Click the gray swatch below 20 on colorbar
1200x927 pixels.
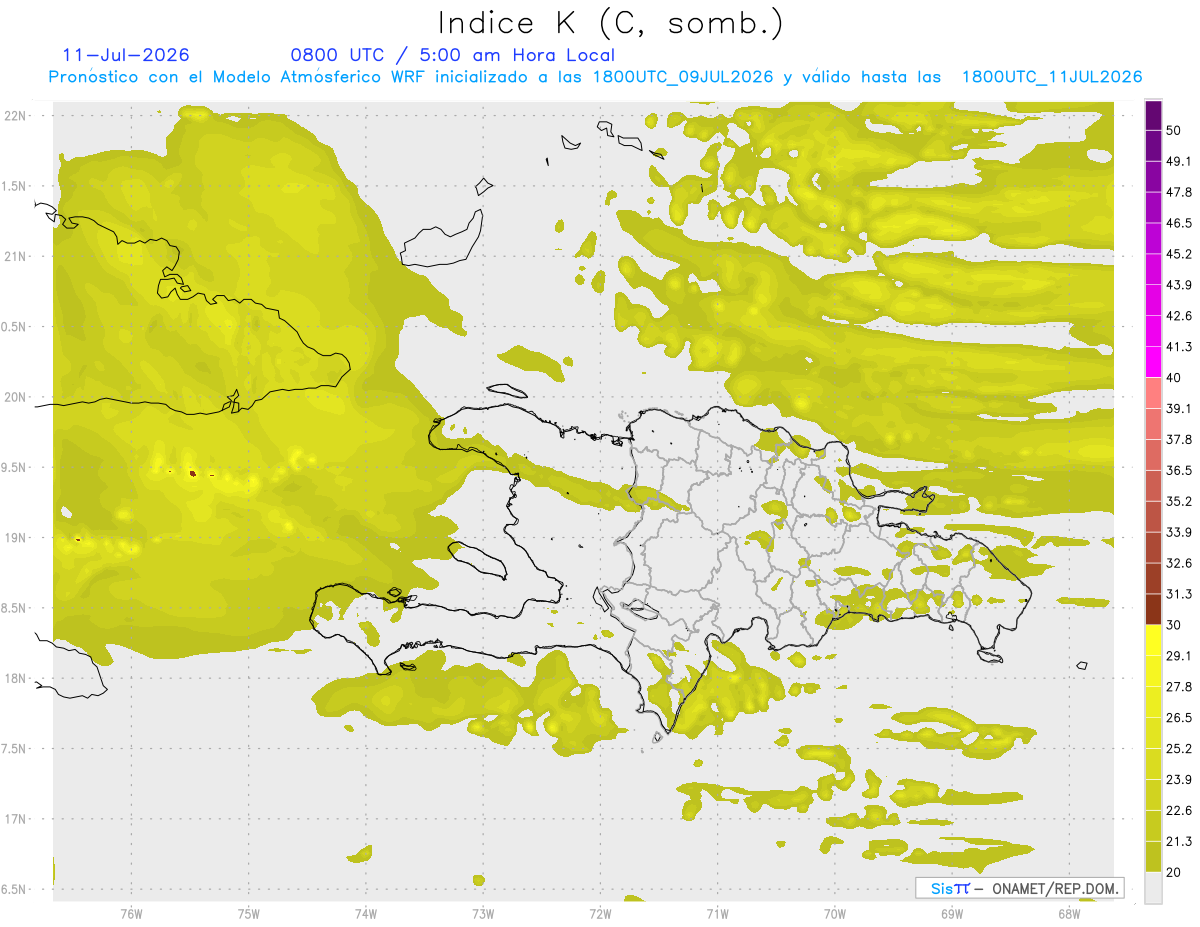tap(1154, 888)
